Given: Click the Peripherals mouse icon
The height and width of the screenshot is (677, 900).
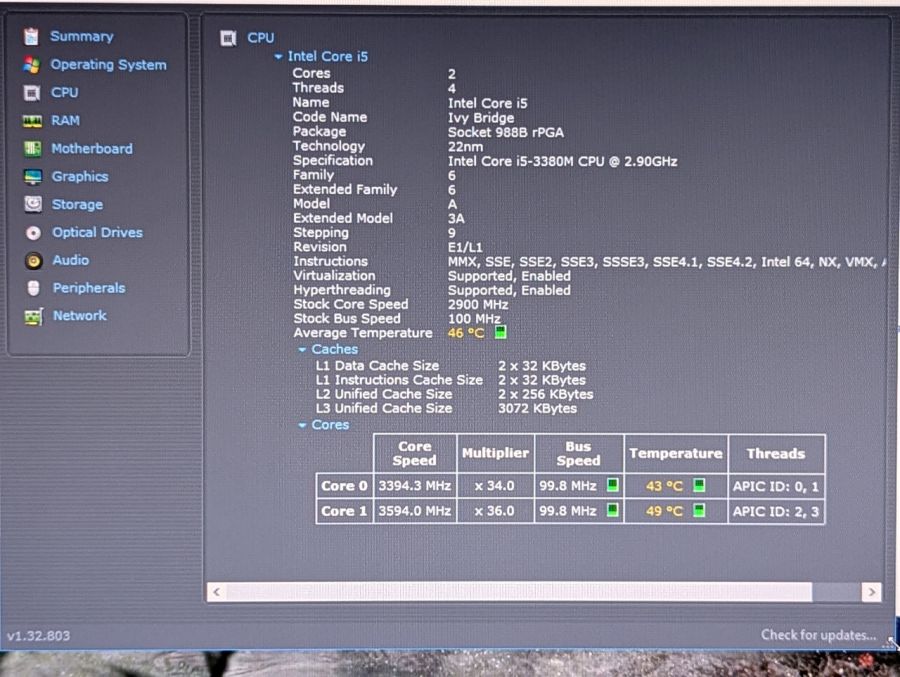Looking at the screenshot, I should 33,288.
